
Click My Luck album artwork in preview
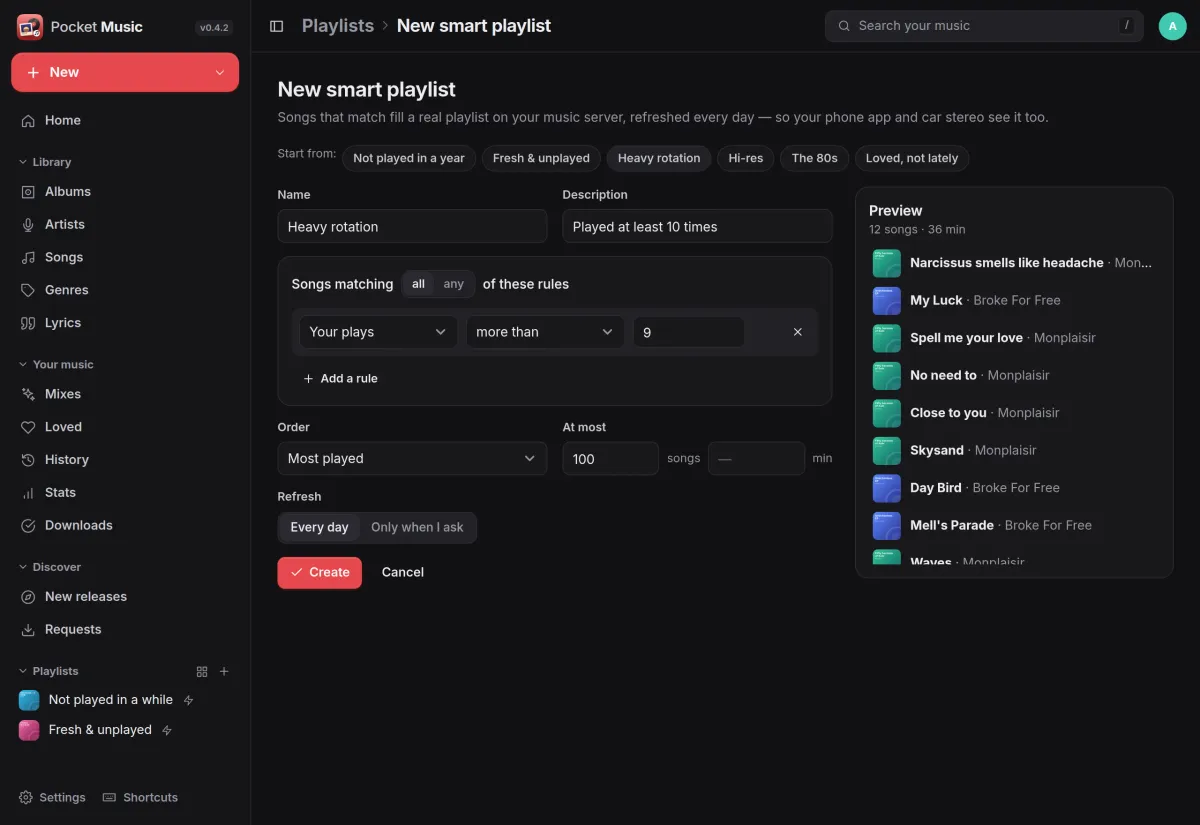(x=886, y=300)
